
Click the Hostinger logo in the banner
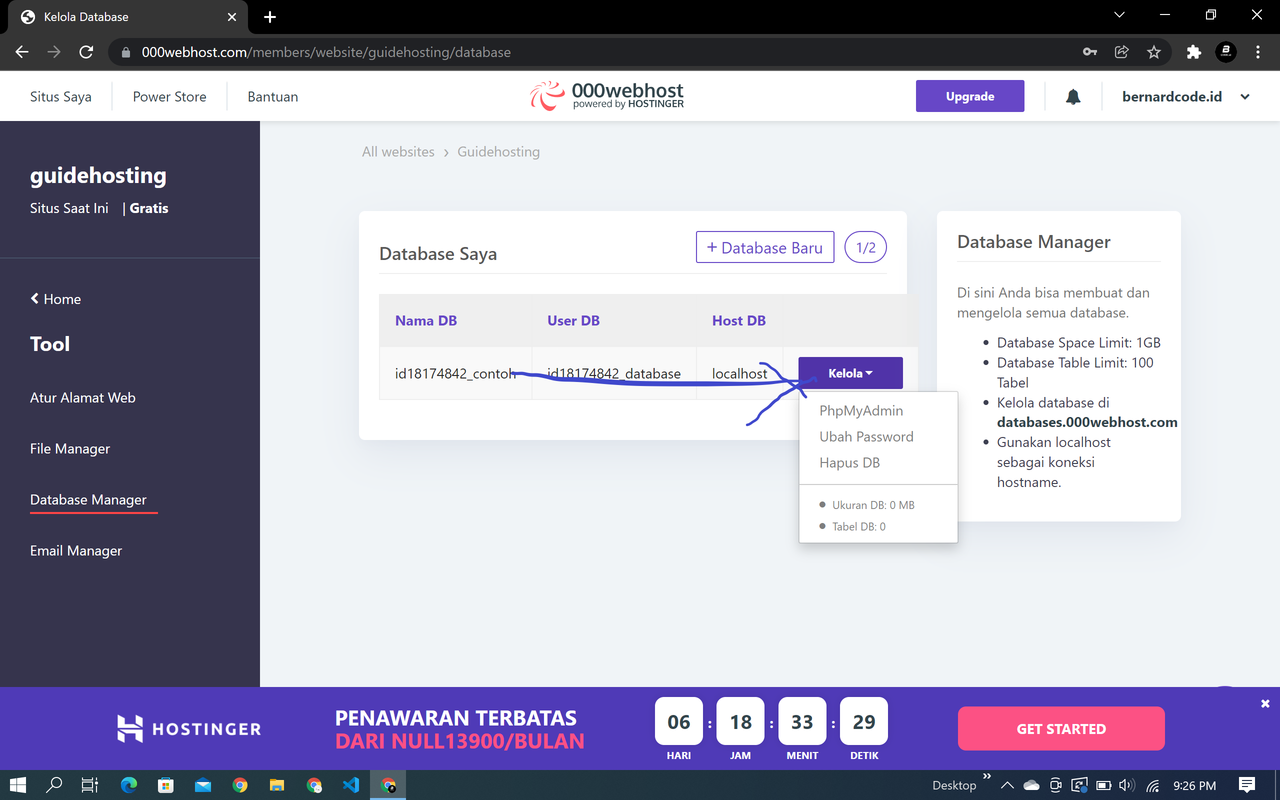pyautogui.click(x=189, y=729)
